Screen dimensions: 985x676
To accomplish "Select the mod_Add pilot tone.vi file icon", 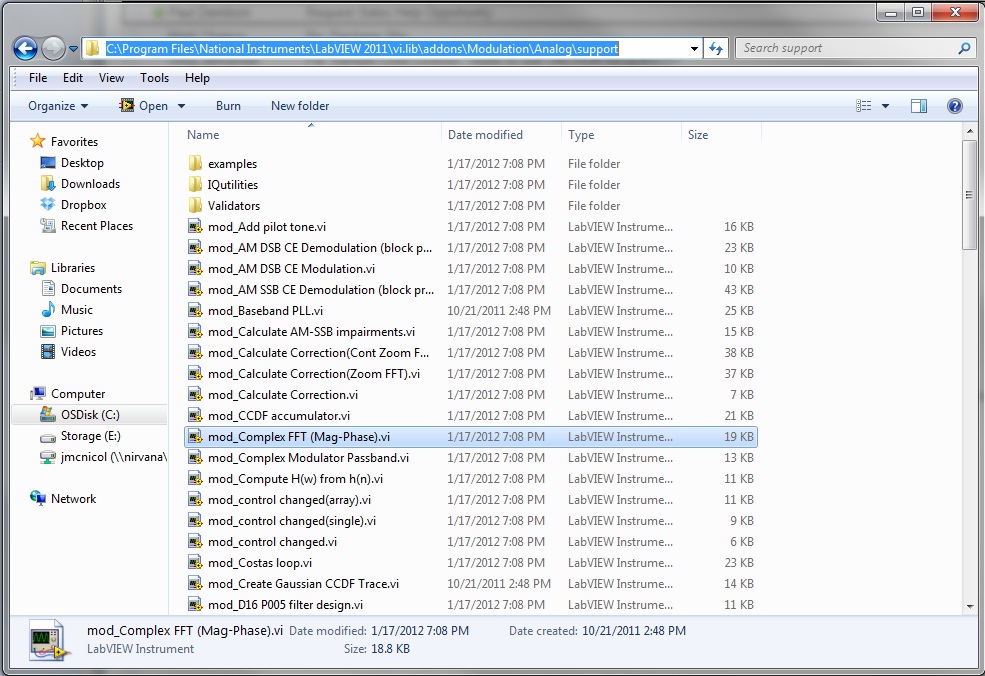I will coord(195,226).
